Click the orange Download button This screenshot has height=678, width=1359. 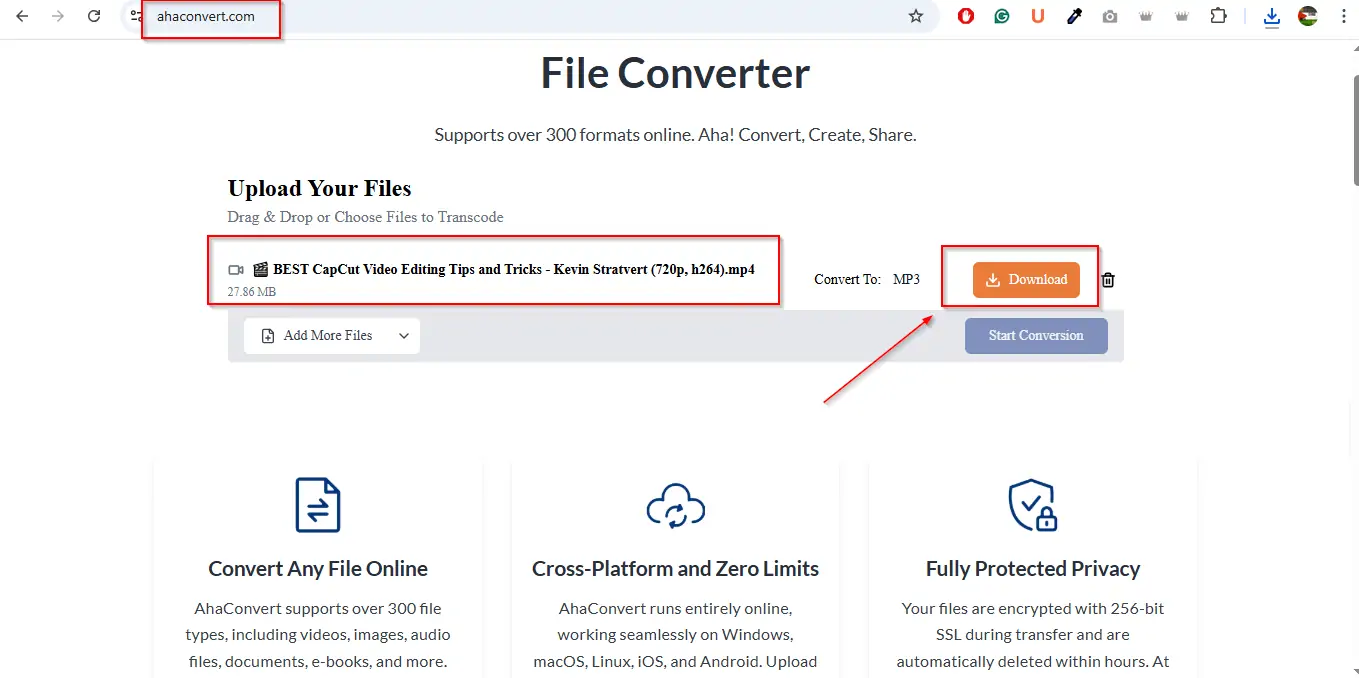[1026, 280]
